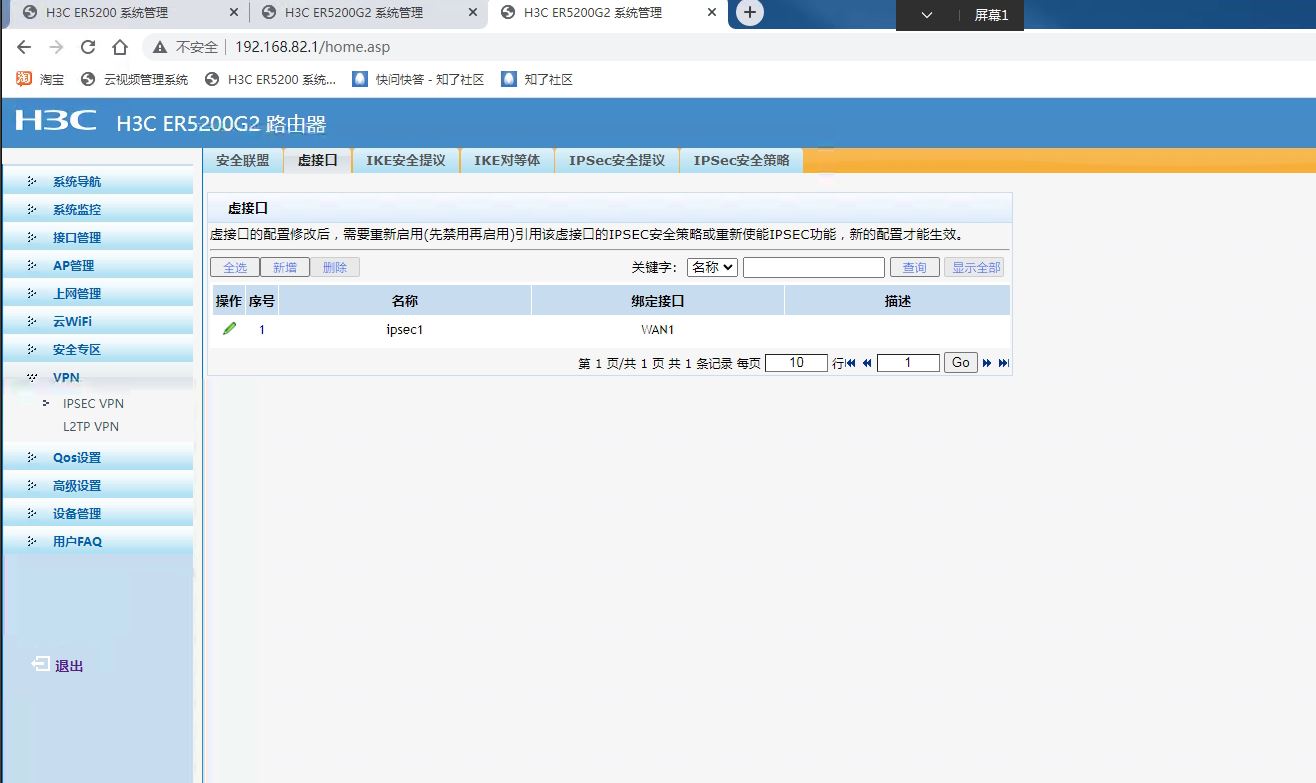
Task: Click the 屏幕1 screen label
Action: tap(991, 15)
